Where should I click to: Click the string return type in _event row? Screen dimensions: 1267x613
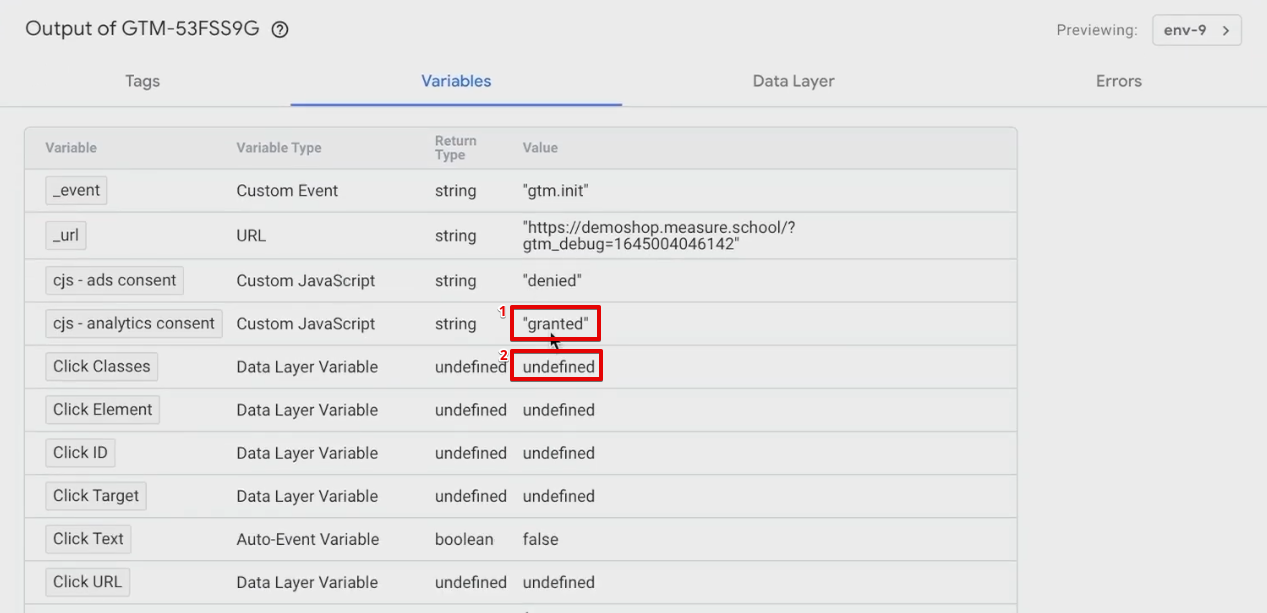(456, 191)
